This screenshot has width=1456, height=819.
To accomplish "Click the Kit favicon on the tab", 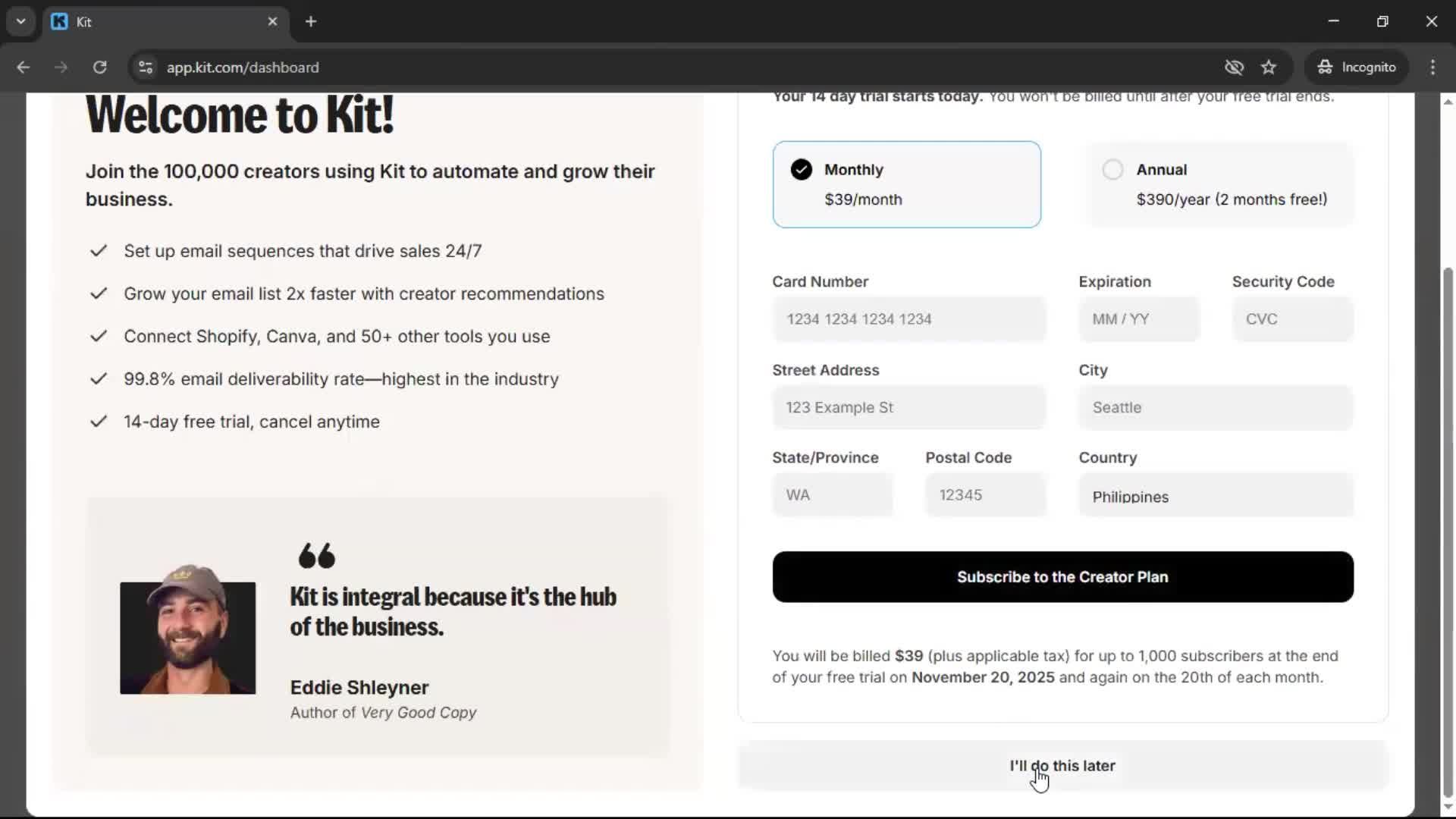I will coord(59,21).
